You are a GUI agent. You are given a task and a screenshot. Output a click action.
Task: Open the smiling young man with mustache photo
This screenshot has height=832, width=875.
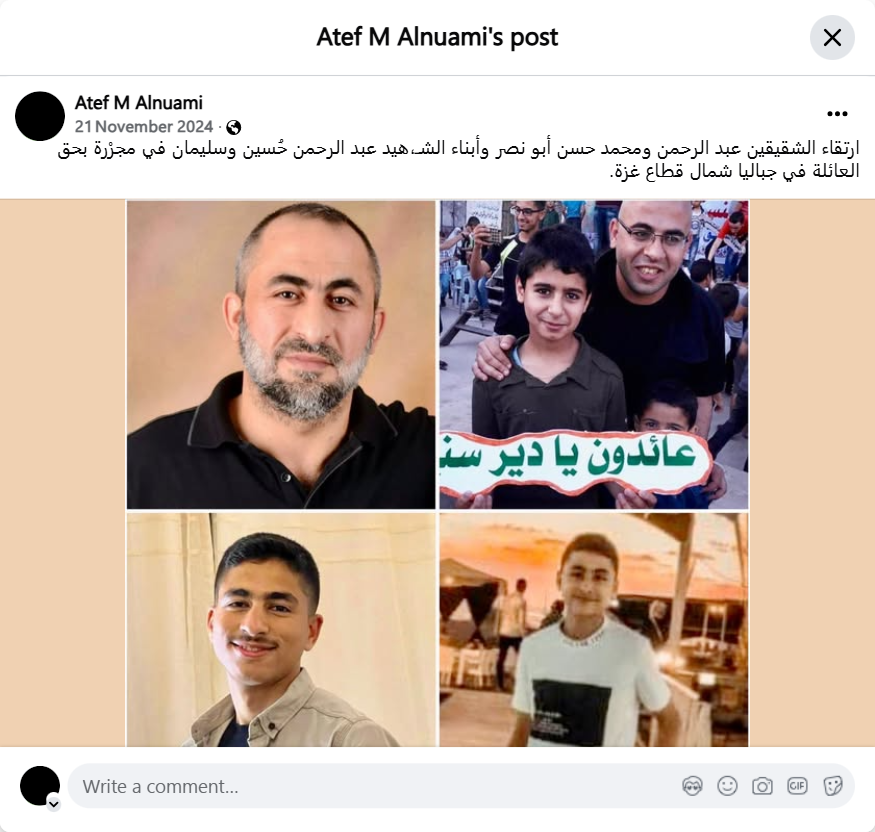[281, 629]
